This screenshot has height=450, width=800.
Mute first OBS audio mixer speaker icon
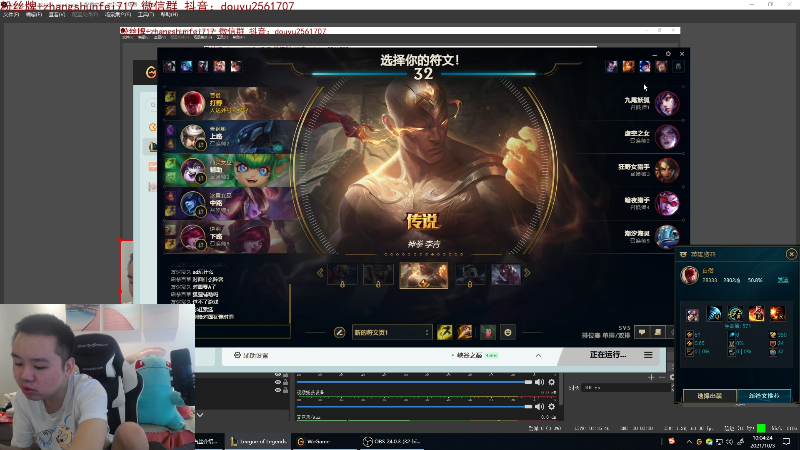539,382
